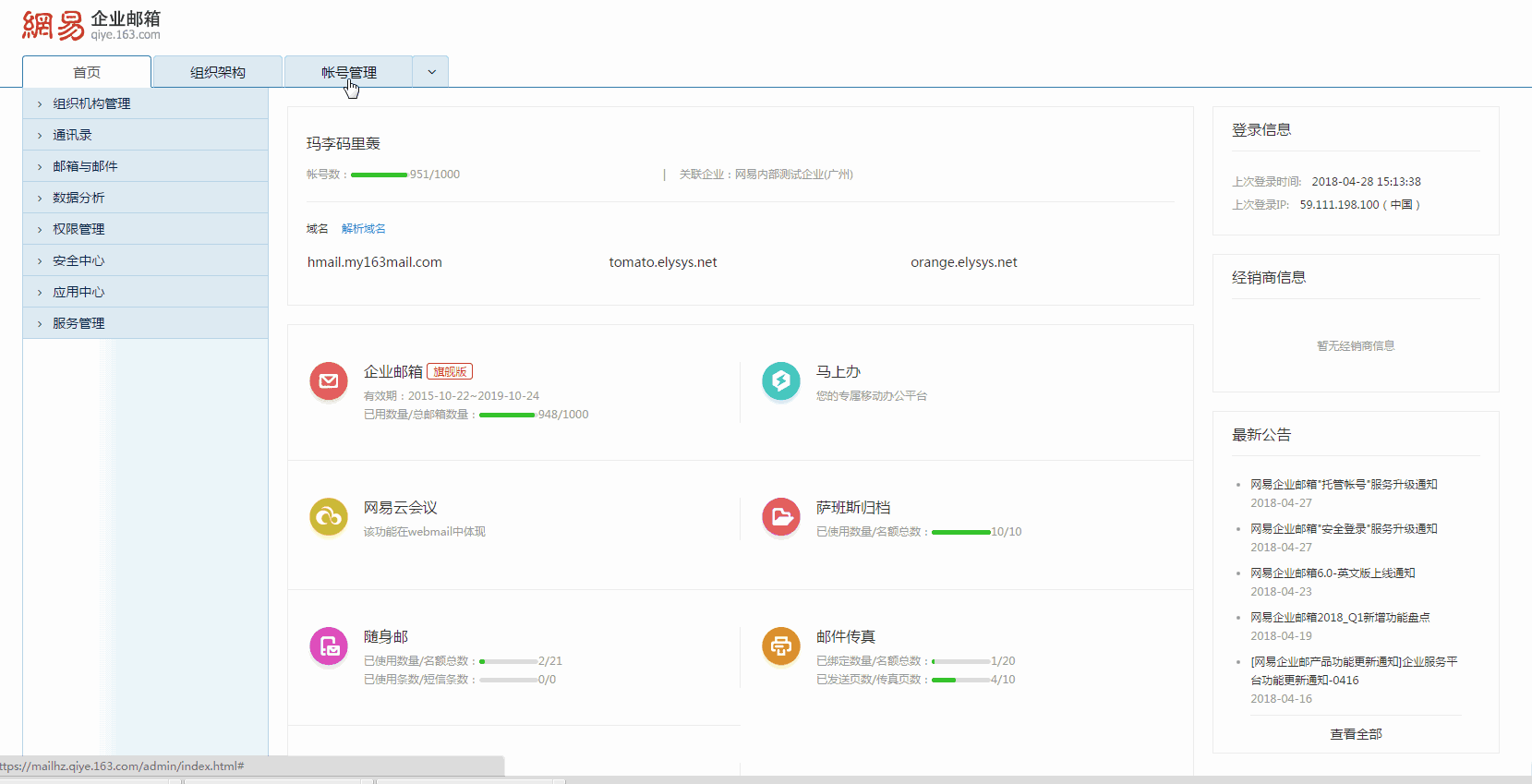Click the 暂无经销商信息 notice
Viewport: 1532px width, 784px height.
coord(1356,346)
